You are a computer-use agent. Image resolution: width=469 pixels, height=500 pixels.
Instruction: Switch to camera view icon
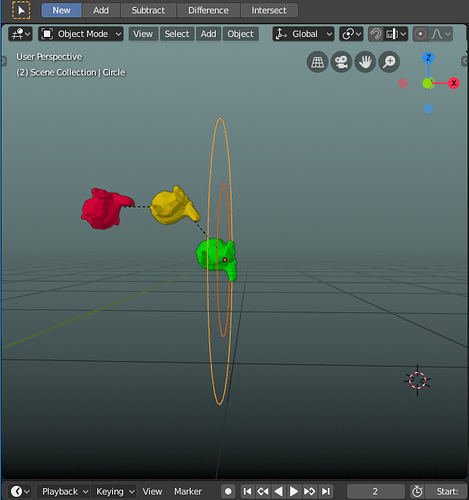tap(341, 62)
